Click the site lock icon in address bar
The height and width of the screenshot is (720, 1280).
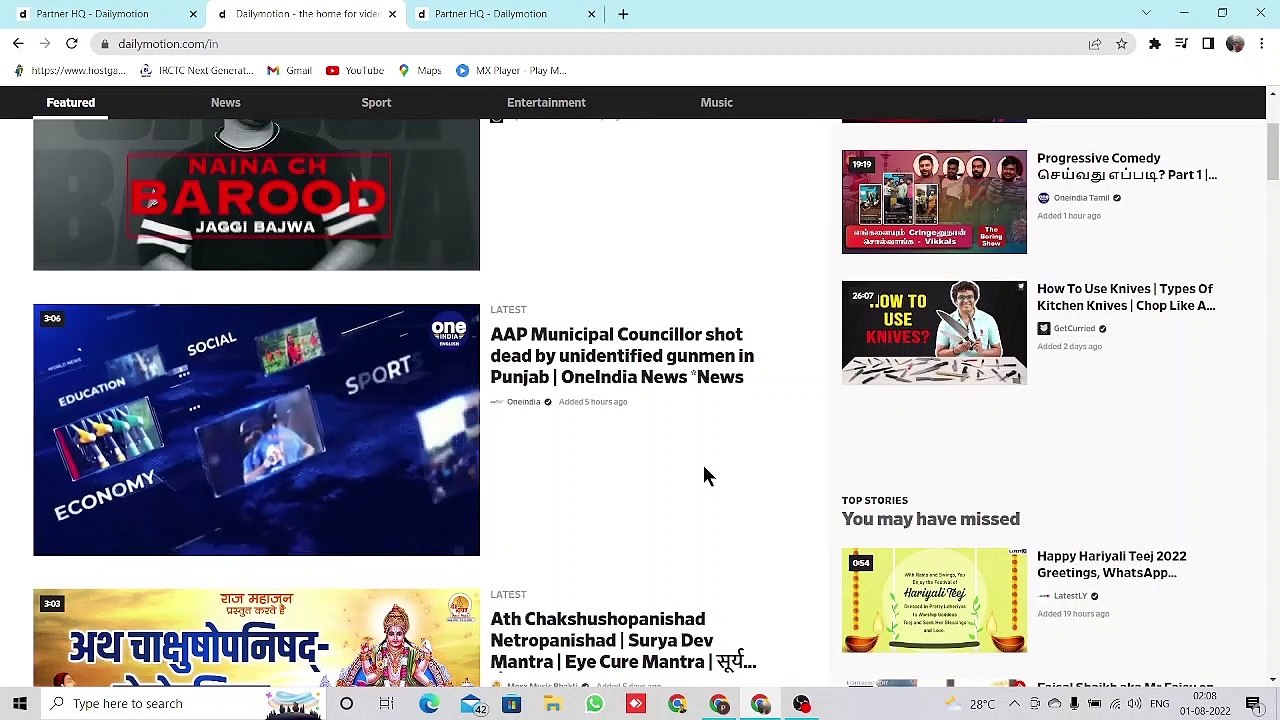pos(104,44)
